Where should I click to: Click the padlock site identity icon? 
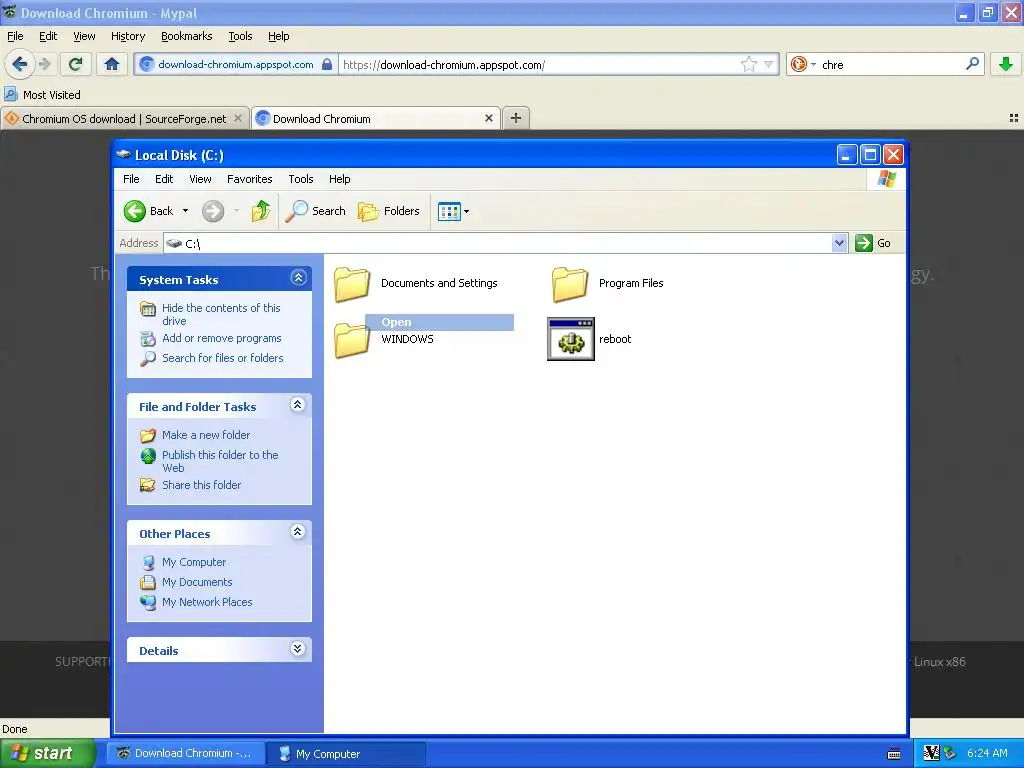coord(327,64)
